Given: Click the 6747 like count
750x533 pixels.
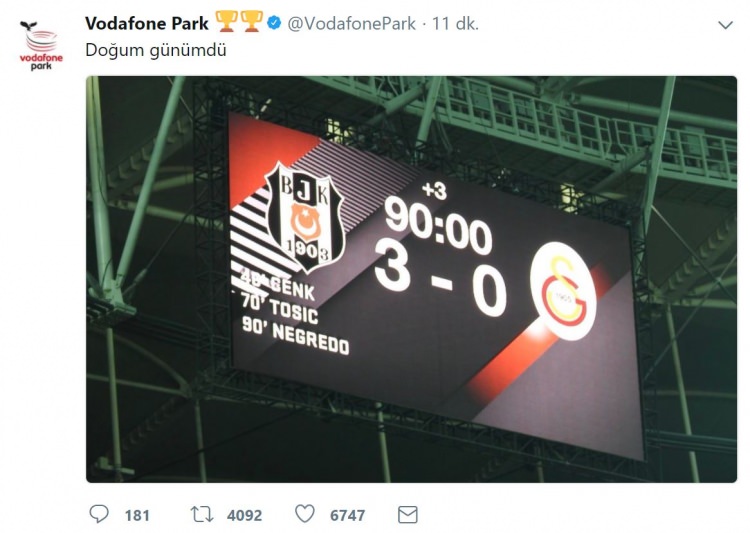Looking at the screenshot, I should point(347,516).
